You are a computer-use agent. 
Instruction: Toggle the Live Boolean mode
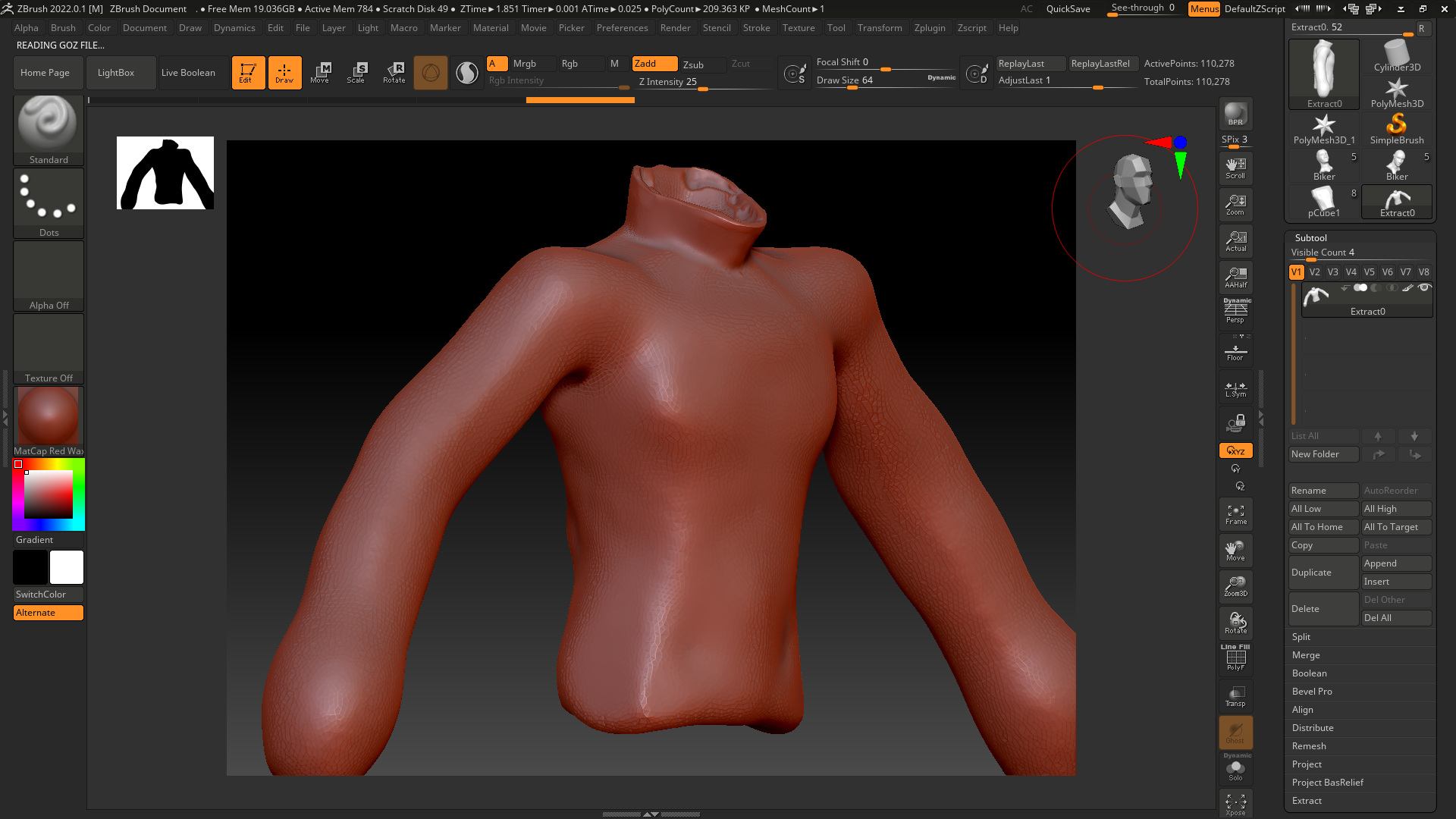188,73
